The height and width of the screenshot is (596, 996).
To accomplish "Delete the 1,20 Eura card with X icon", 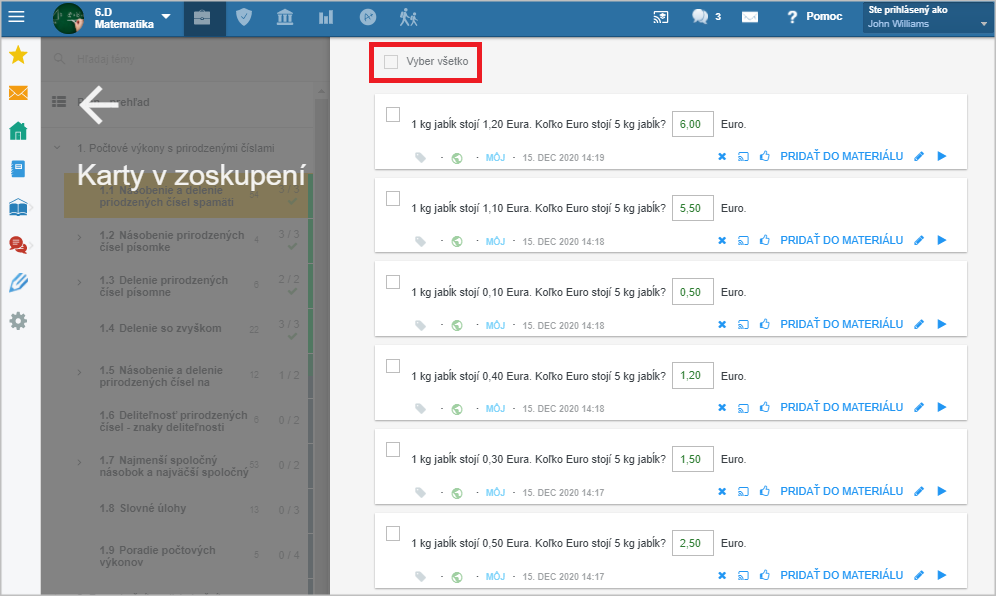I will [x=722, y=156].
